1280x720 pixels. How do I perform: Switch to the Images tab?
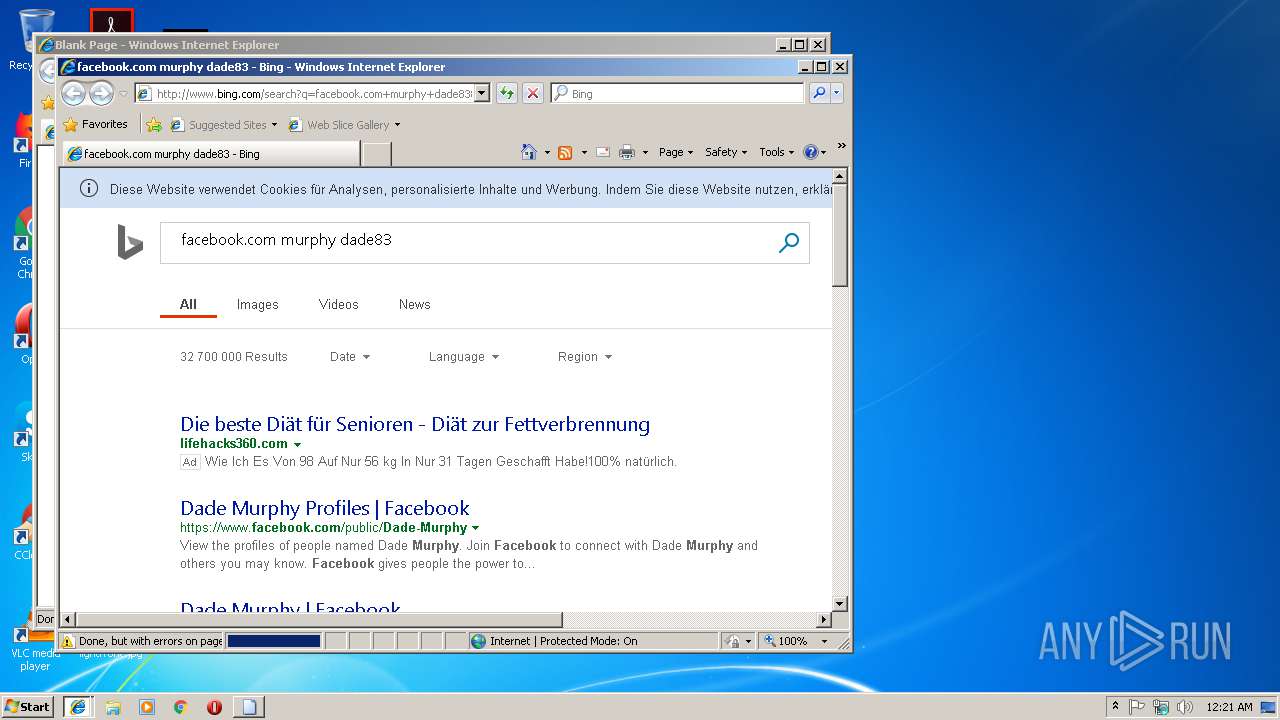[258, 305]
